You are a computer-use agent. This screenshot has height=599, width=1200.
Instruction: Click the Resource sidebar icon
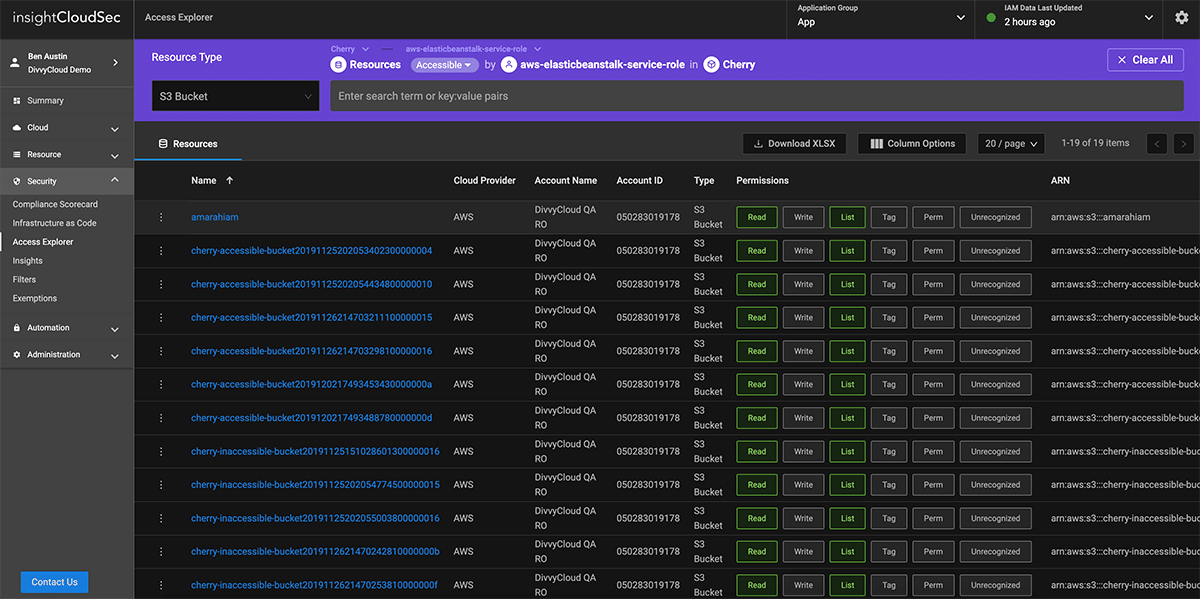[17, 155]
